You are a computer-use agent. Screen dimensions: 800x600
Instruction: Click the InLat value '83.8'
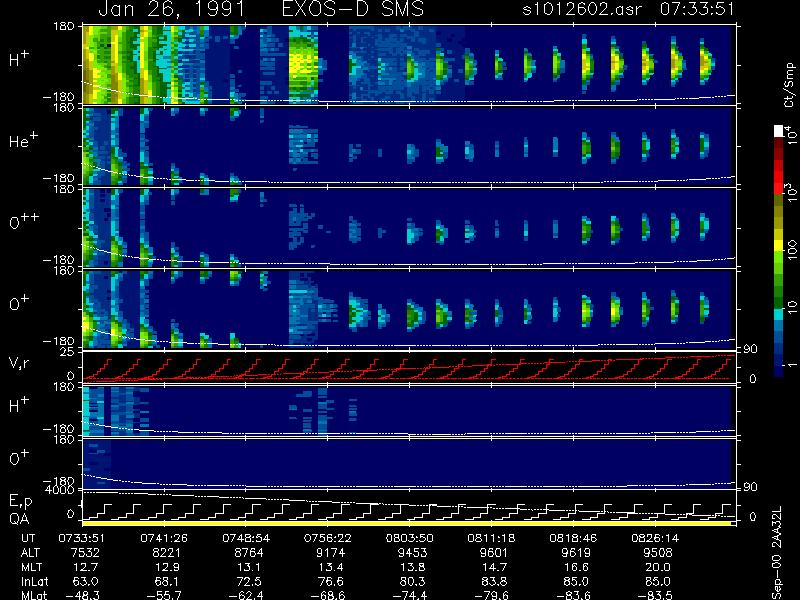pos(494,581)
